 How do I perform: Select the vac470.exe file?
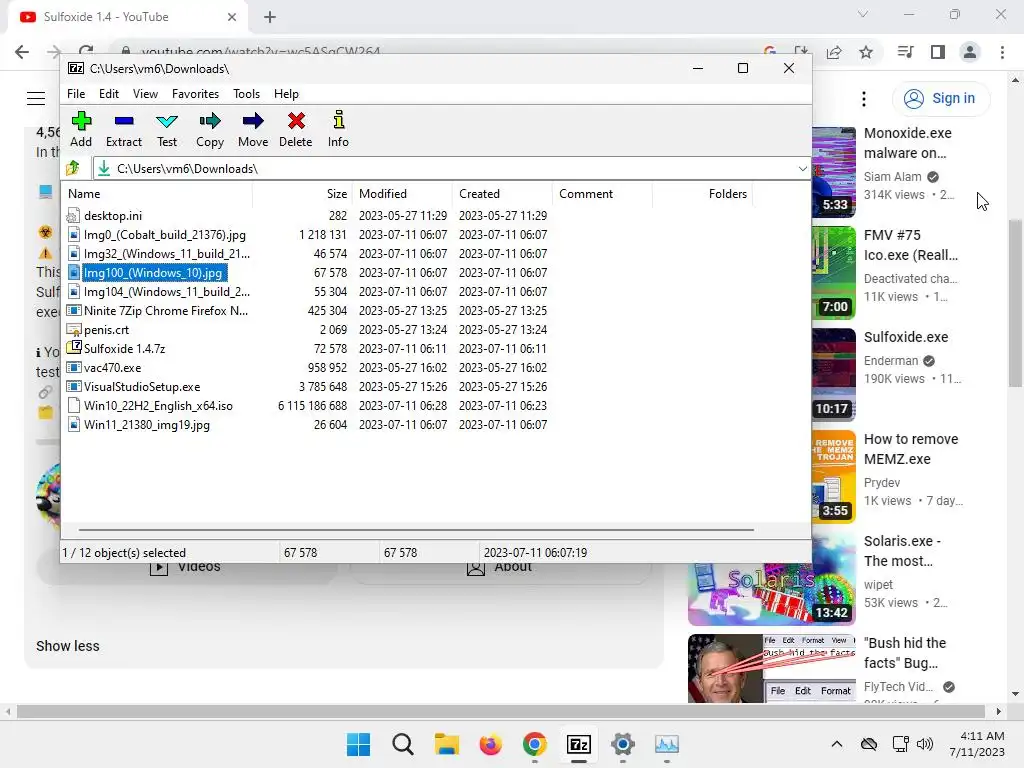pos(112,368)
